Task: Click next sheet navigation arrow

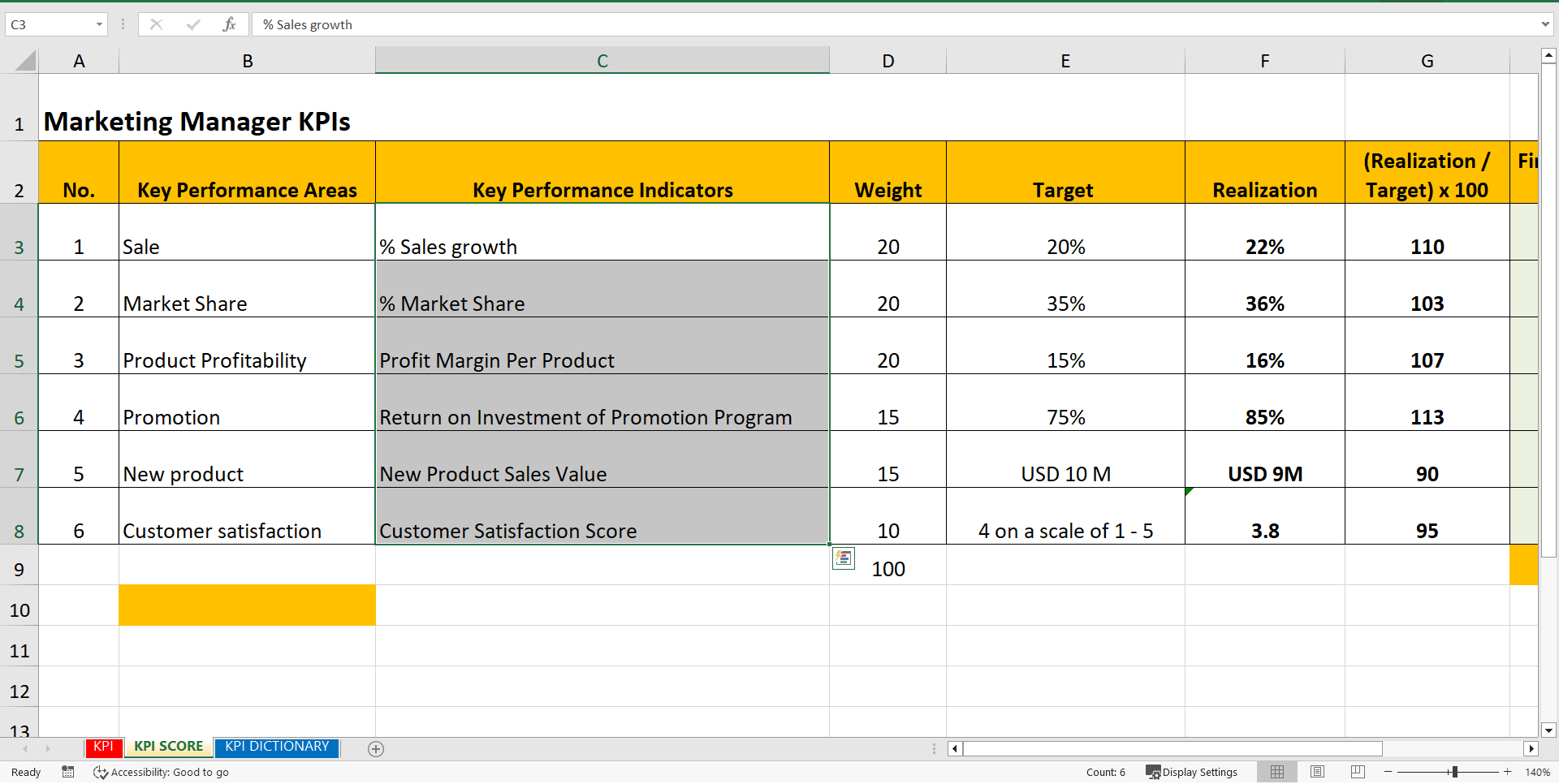Action: (x=47, y=748)
